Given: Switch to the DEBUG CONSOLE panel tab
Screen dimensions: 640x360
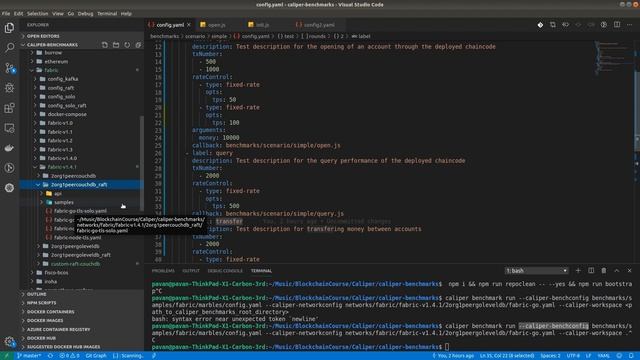Looking at the screenshot, I should 225,271.
